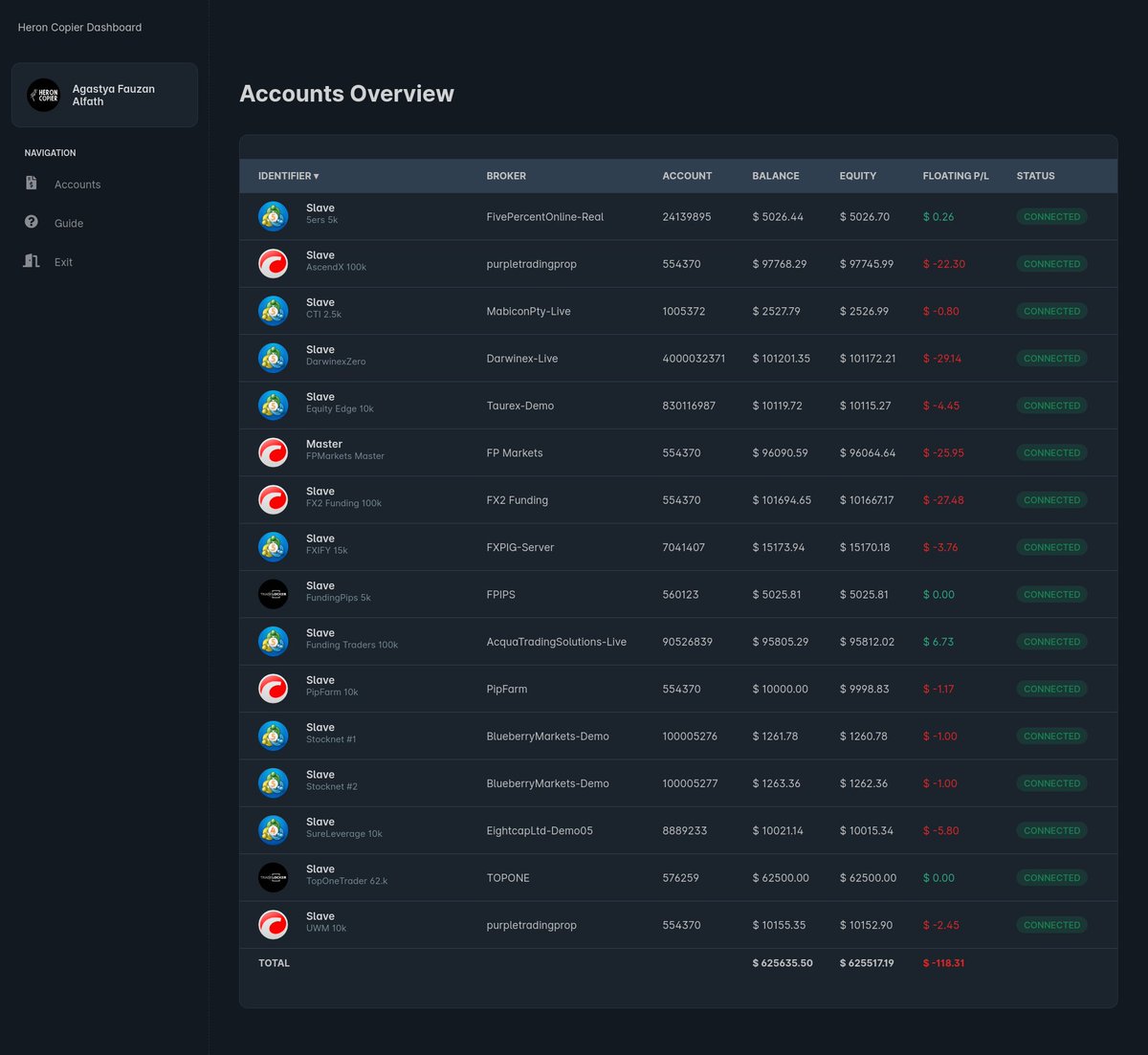Select Accounts in the navigation menu
The image size is (1148, 1055).
click(77, 184)
